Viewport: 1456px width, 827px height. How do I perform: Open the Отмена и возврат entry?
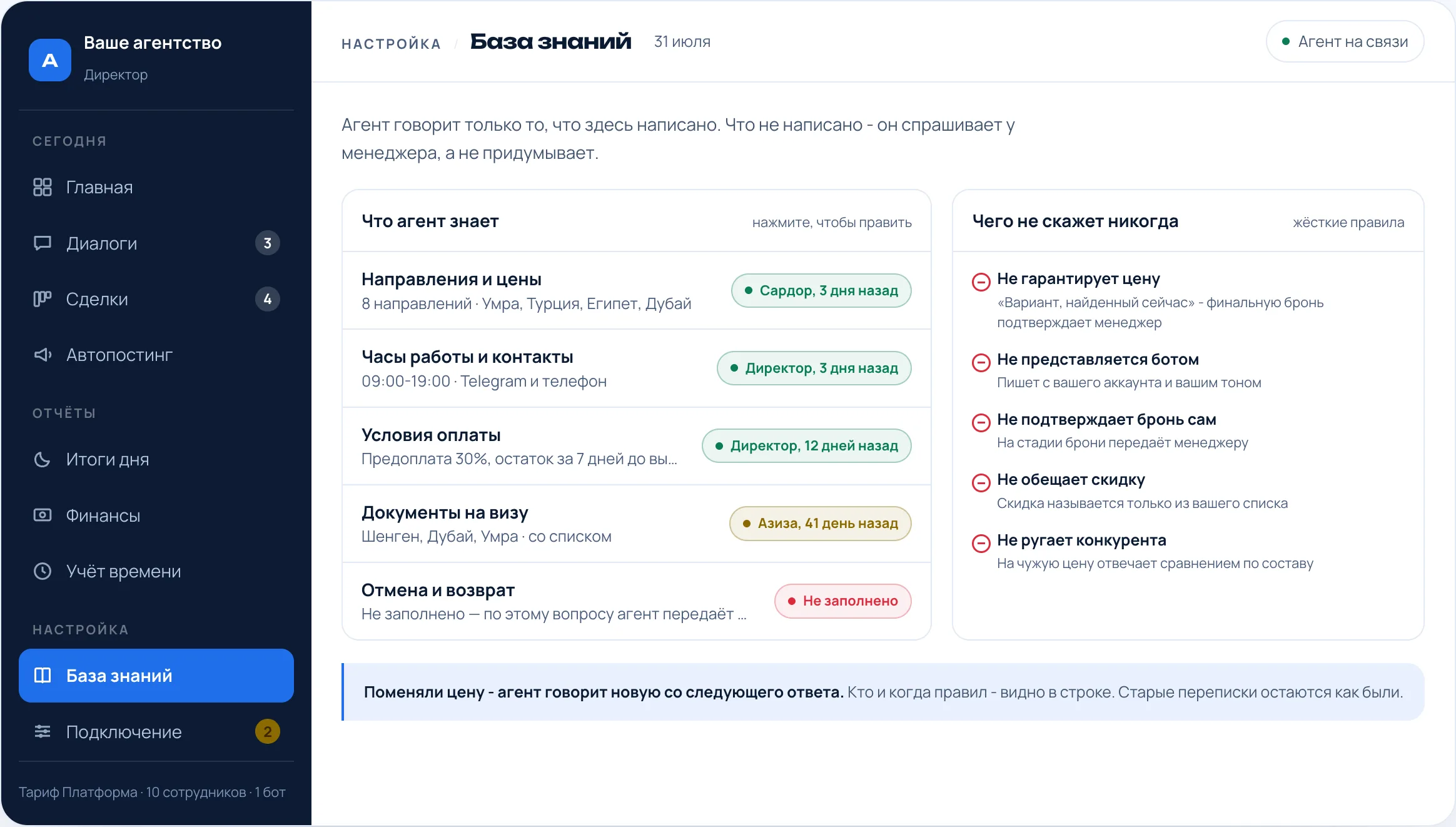point(637,601)
